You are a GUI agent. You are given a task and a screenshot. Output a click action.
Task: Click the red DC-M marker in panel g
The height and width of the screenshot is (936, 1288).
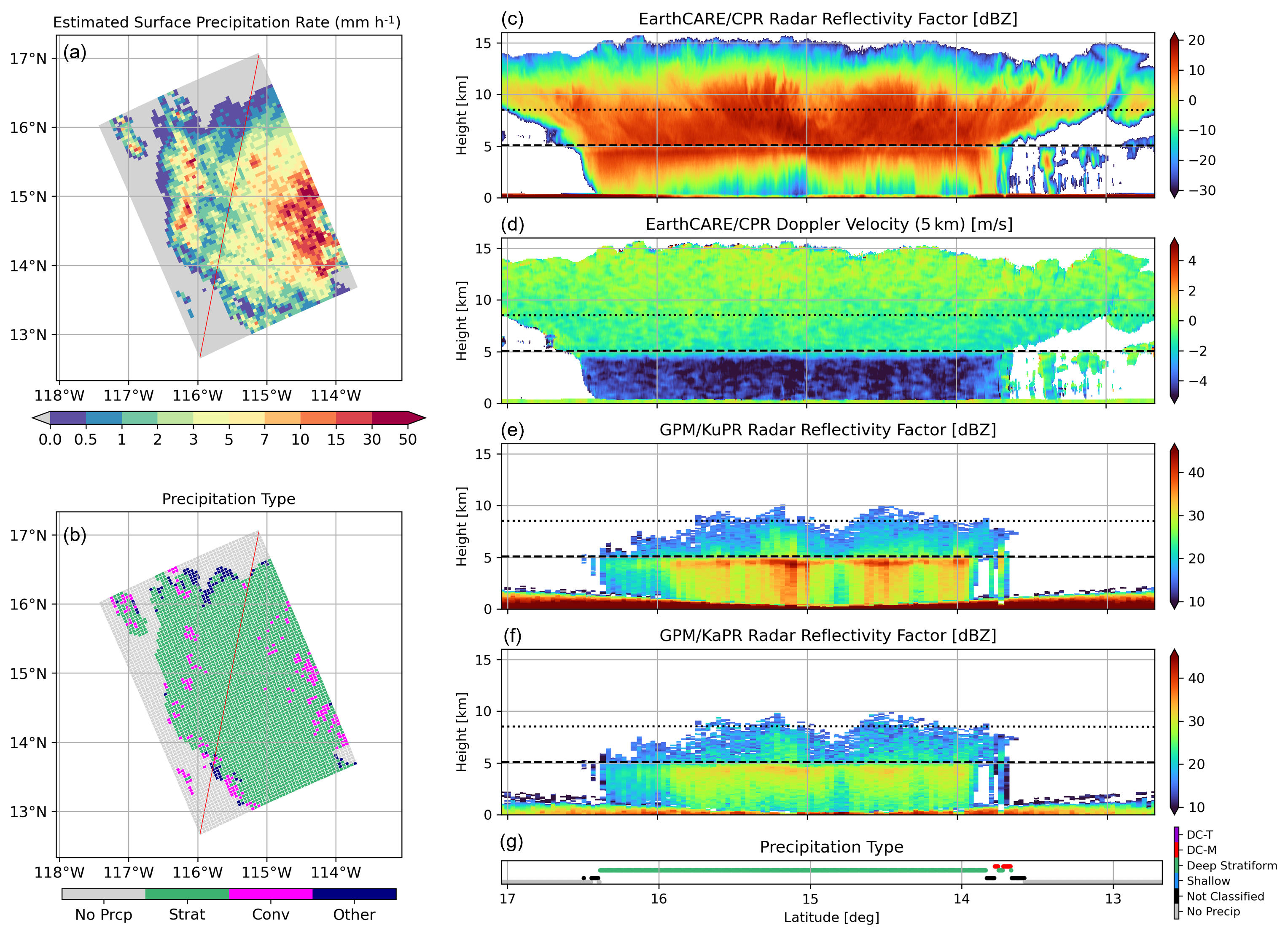pos(1007,866)
